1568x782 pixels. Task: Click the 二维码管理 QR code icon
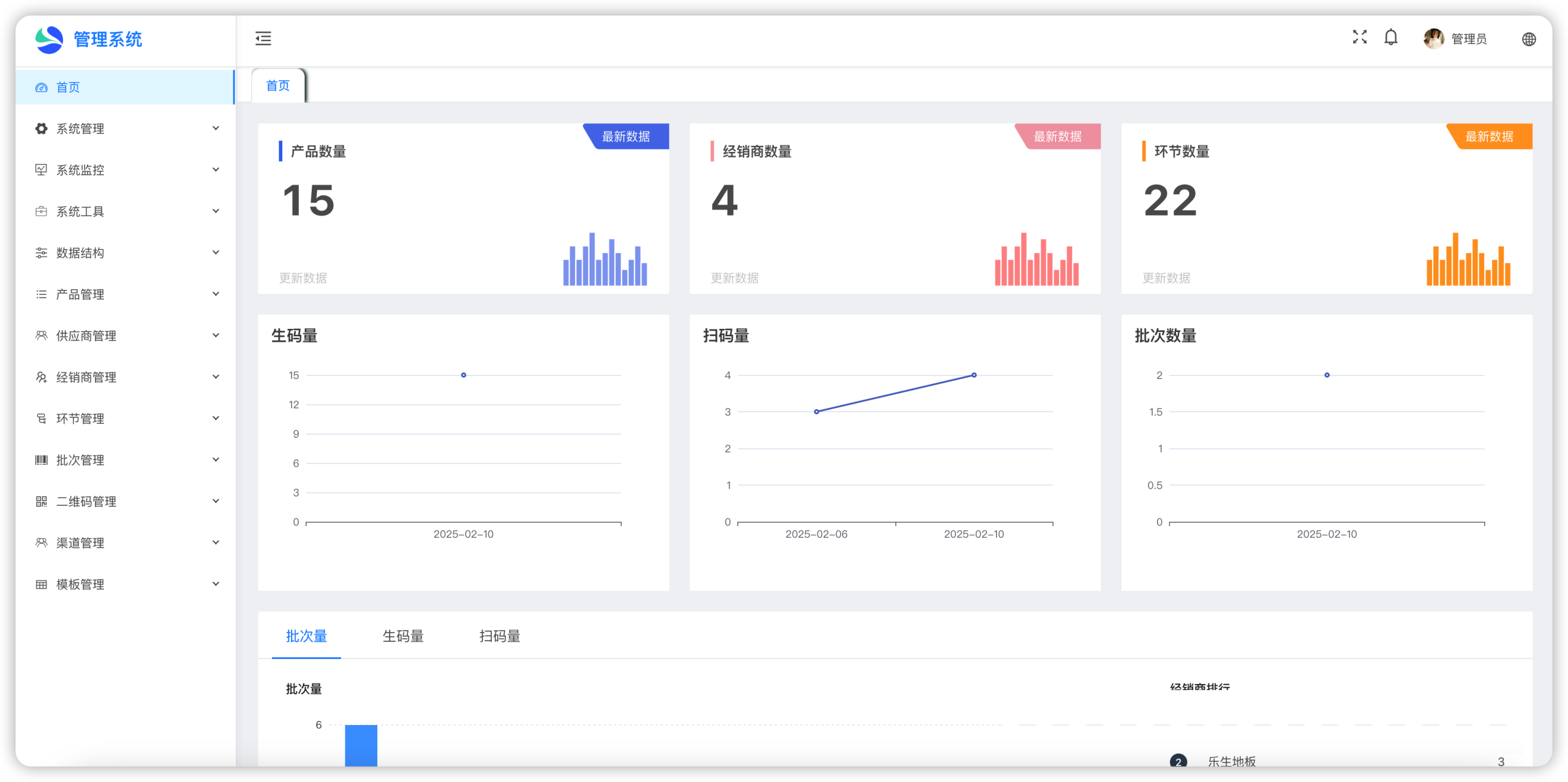[41, 502]
